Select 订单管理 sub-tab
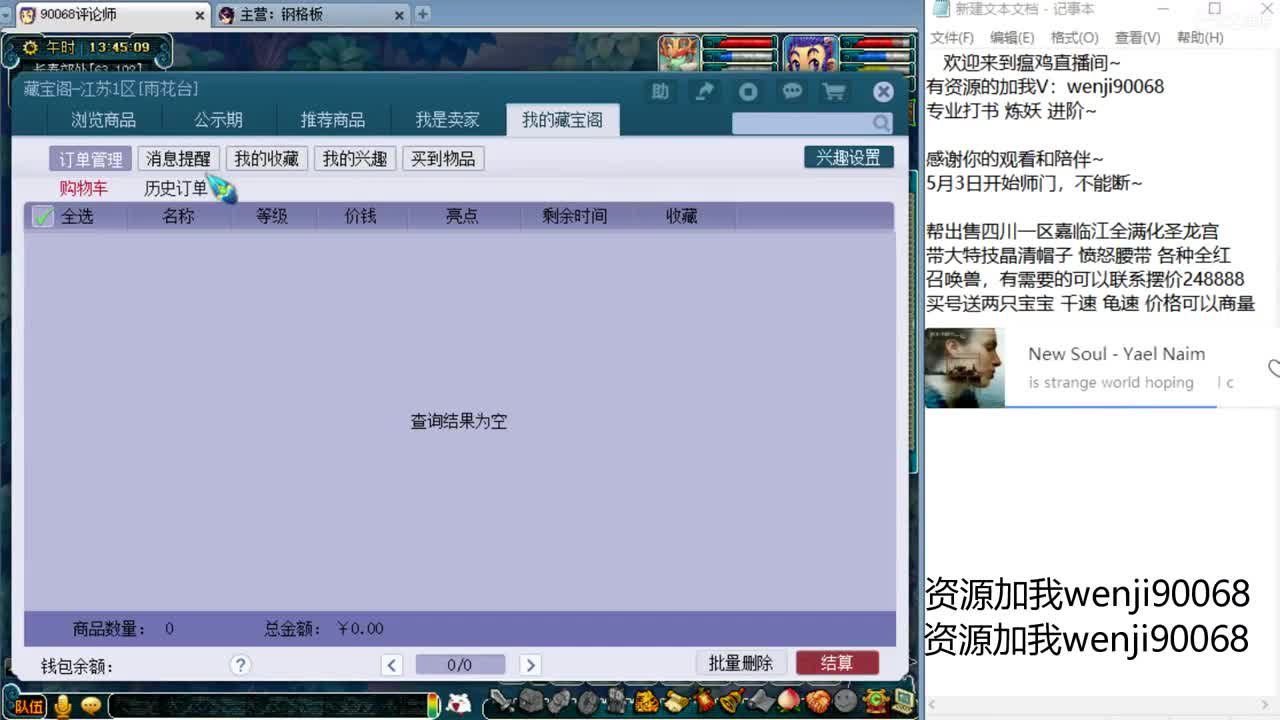 pos(91,159)
